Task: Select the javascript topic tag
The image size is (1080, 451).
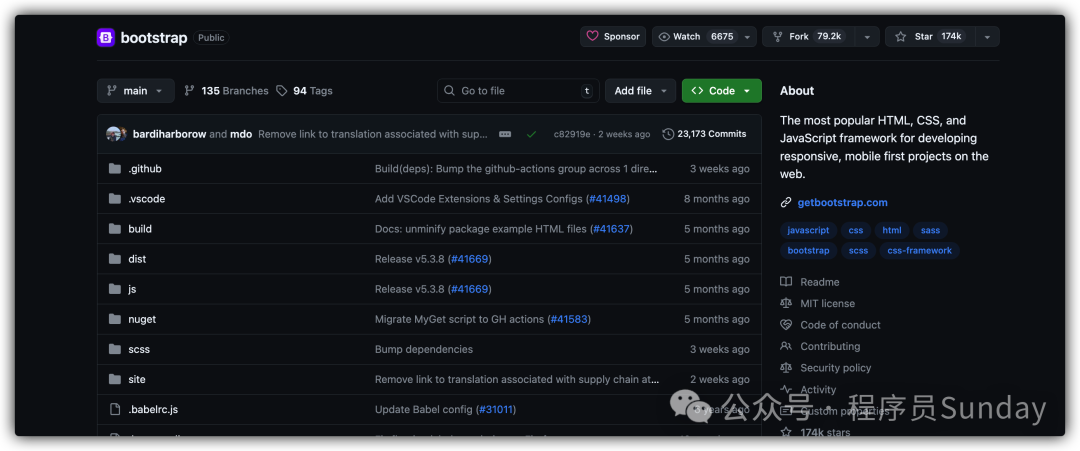Action: click(808, 230)
